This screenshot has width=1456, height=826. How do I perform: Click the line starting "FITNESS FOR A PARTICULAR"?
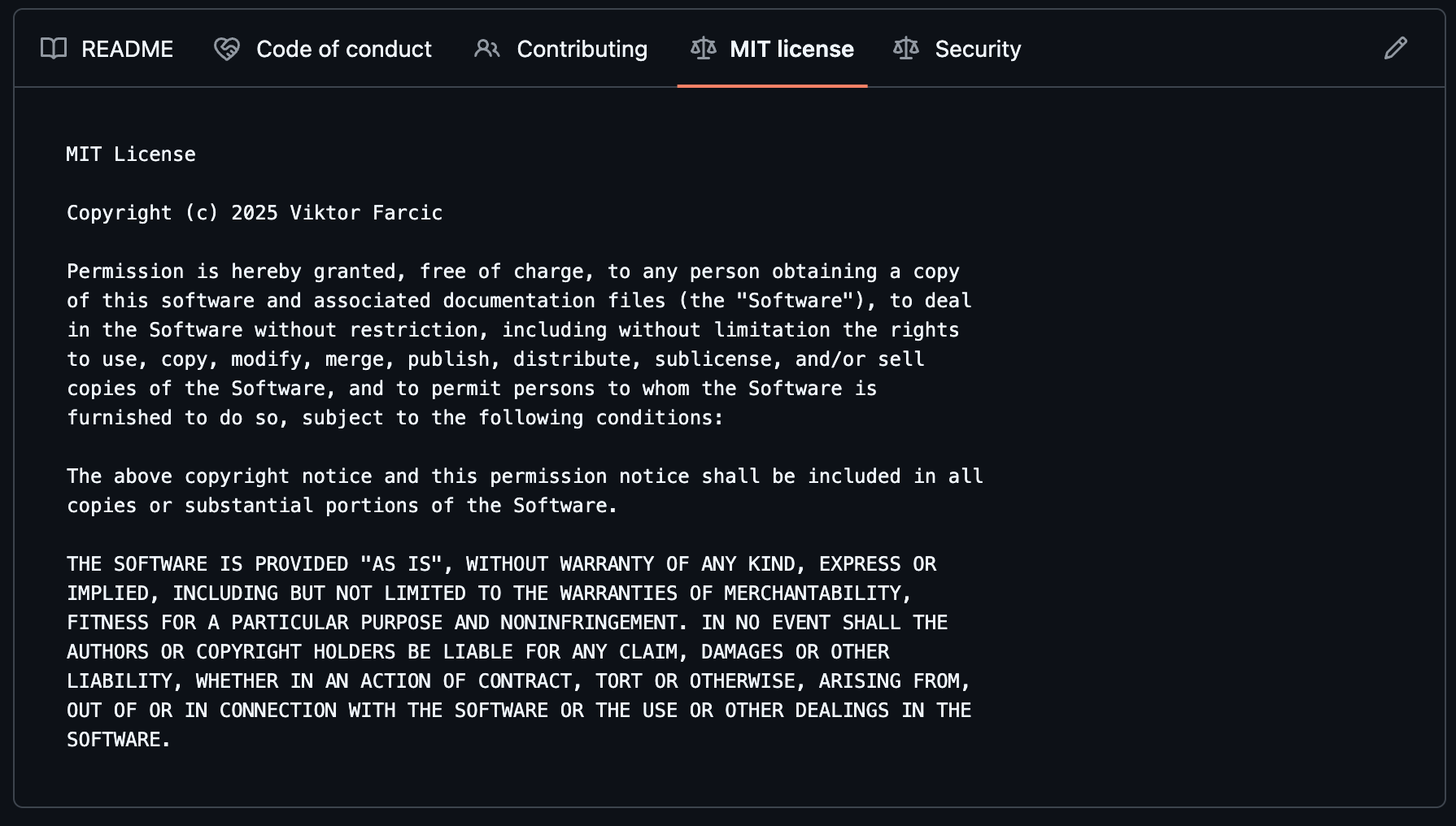[x=507, y=623]
